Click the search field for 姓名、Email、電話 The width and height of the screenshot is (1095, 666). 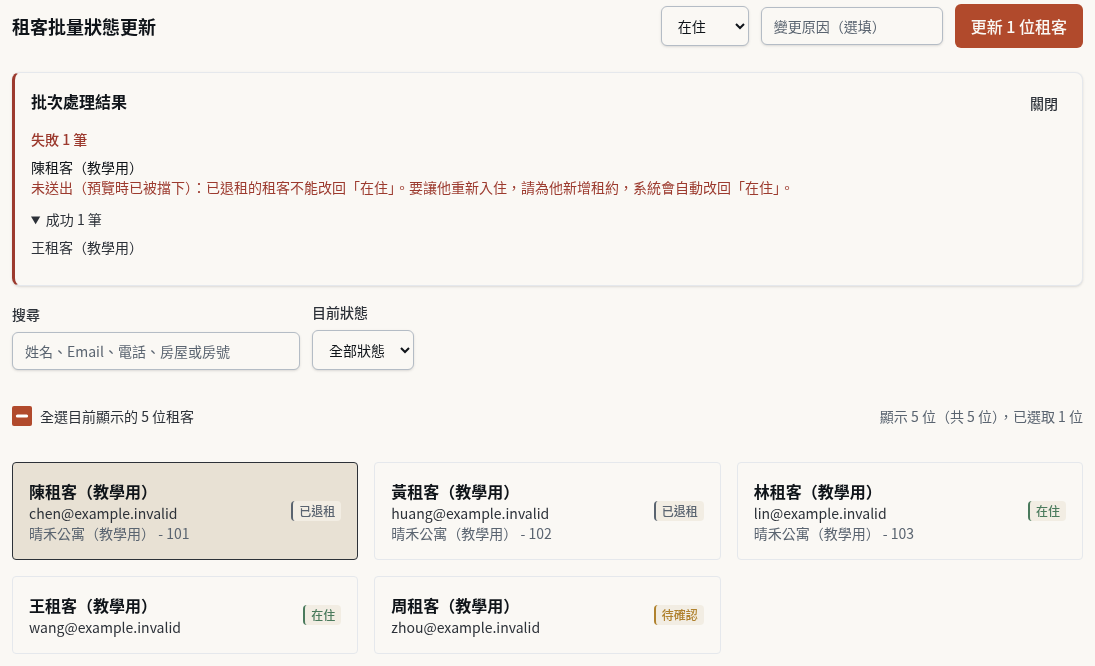click(156, 351)
